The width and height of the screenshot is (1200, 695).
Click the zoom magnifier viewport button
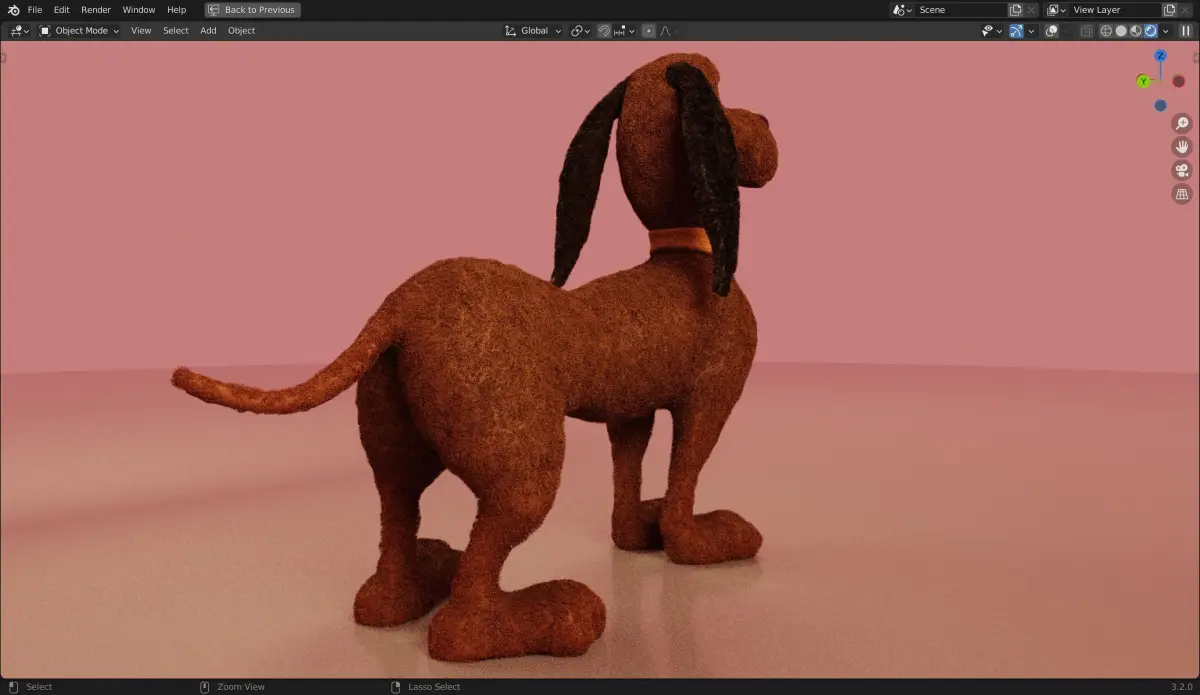click(1182, 124)
